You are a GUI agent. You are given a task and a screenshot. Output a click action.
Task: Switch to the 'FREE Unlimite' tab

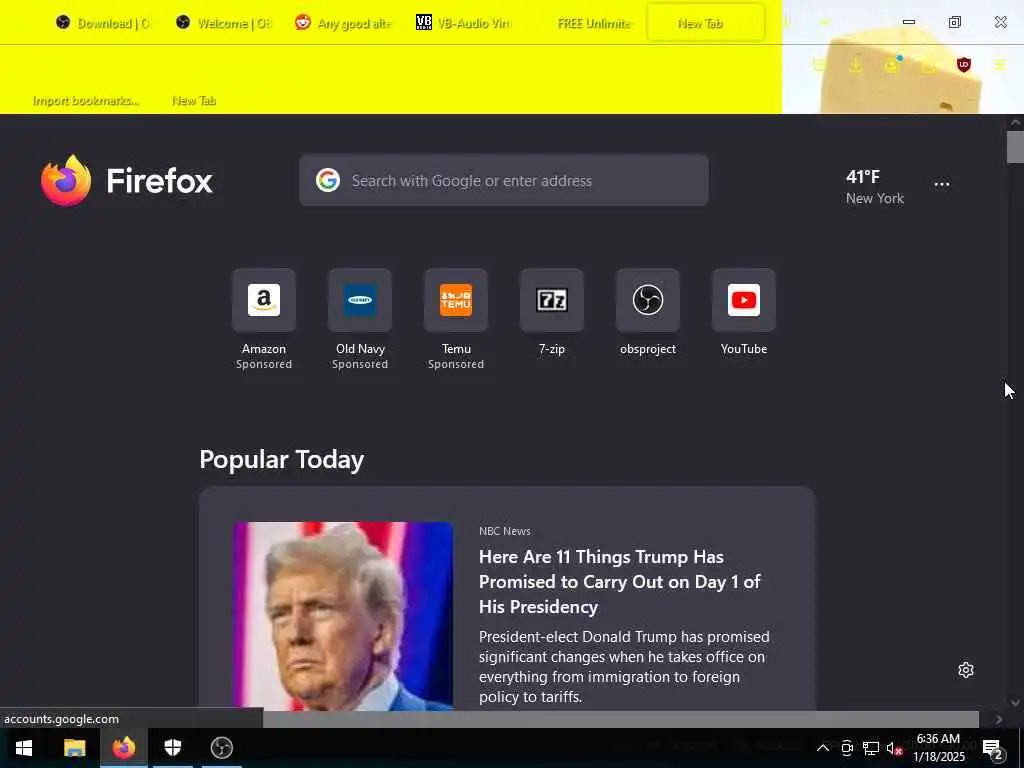coord(585,23)
